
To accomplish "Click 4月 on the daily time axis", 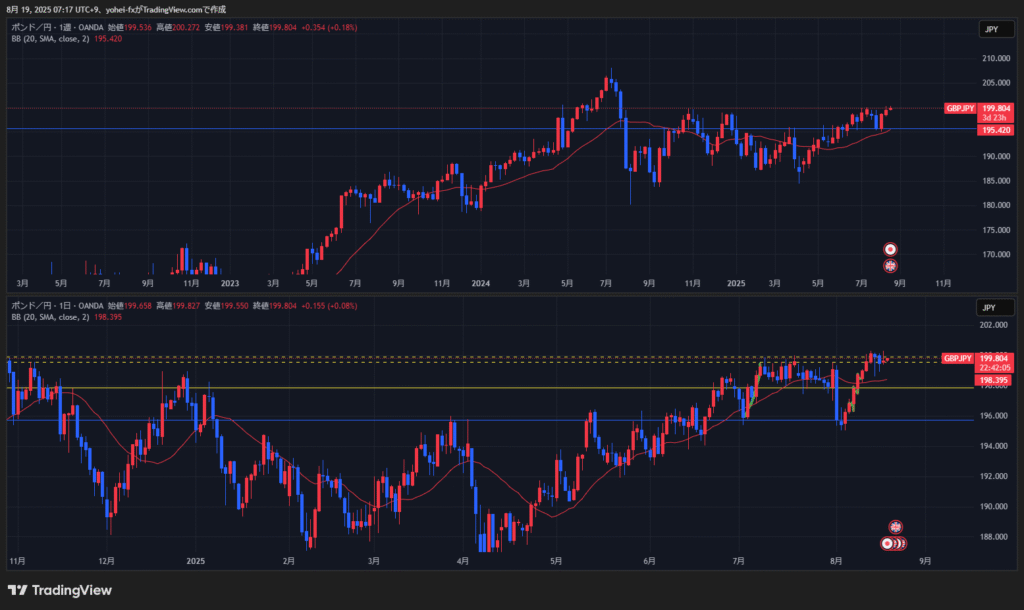I will coord(463,561).
